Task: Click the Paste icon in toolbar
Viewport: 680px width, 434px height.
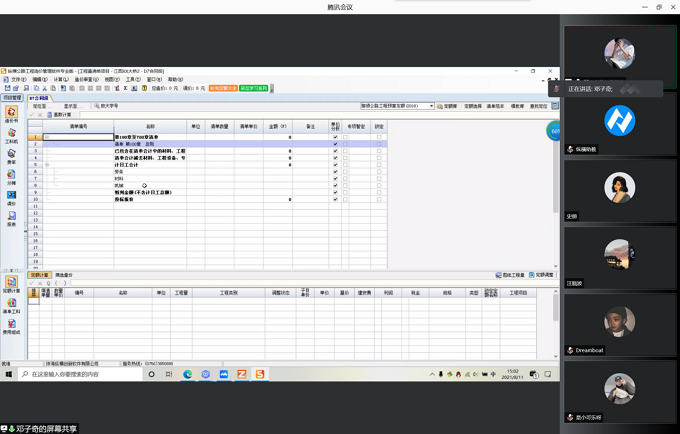Action: coord(52,88)
